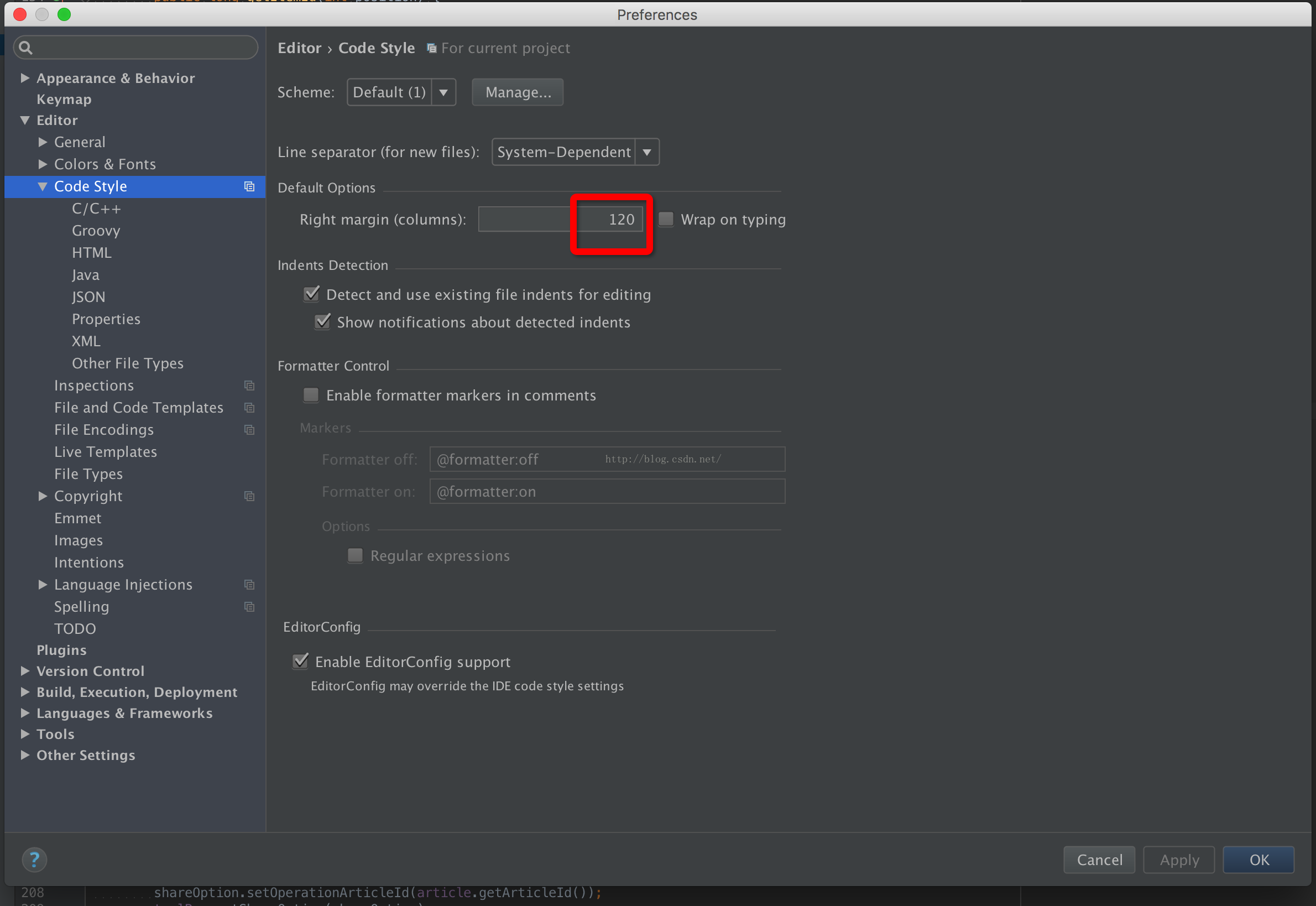Uncheck Show notifications about detected indents
Screen dimensions: 1316x906
pyautogui.click(x=322, y=322)
